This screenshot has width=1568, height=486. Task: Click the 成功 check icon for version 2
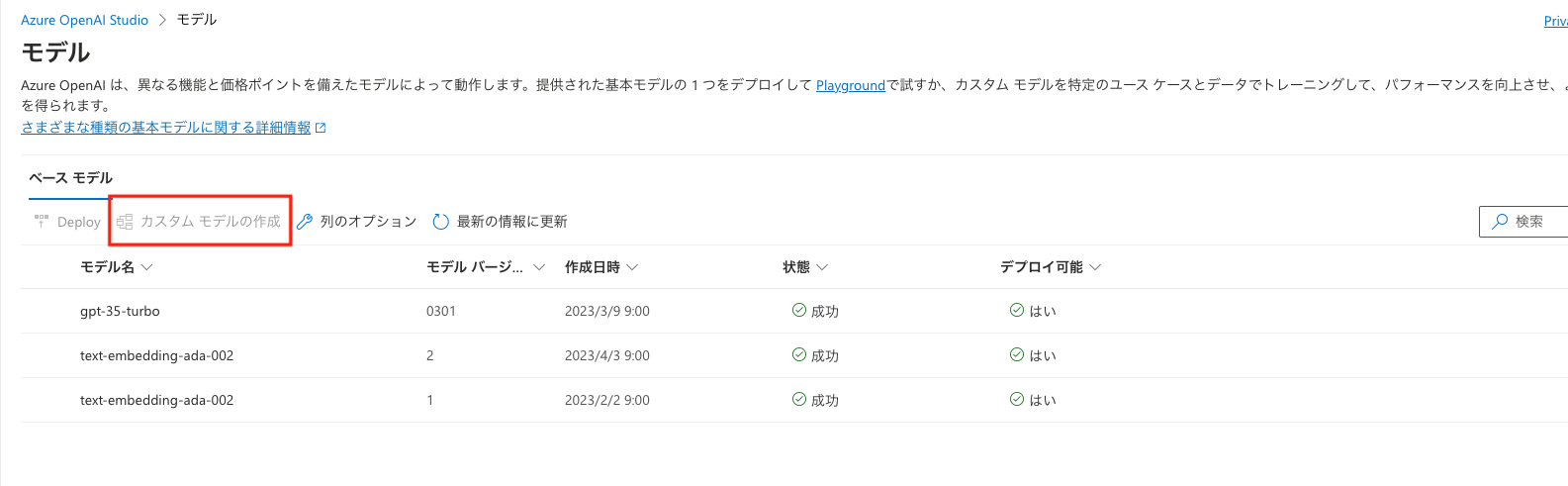coord(799,354)
